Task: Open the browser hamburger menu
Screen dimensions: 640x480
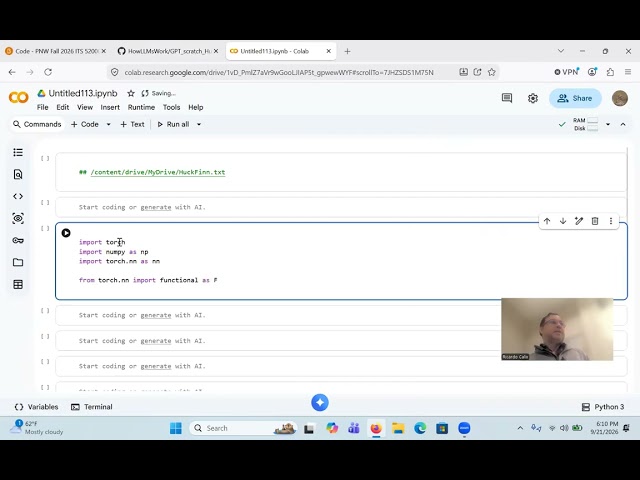Action: pos(628,72)
